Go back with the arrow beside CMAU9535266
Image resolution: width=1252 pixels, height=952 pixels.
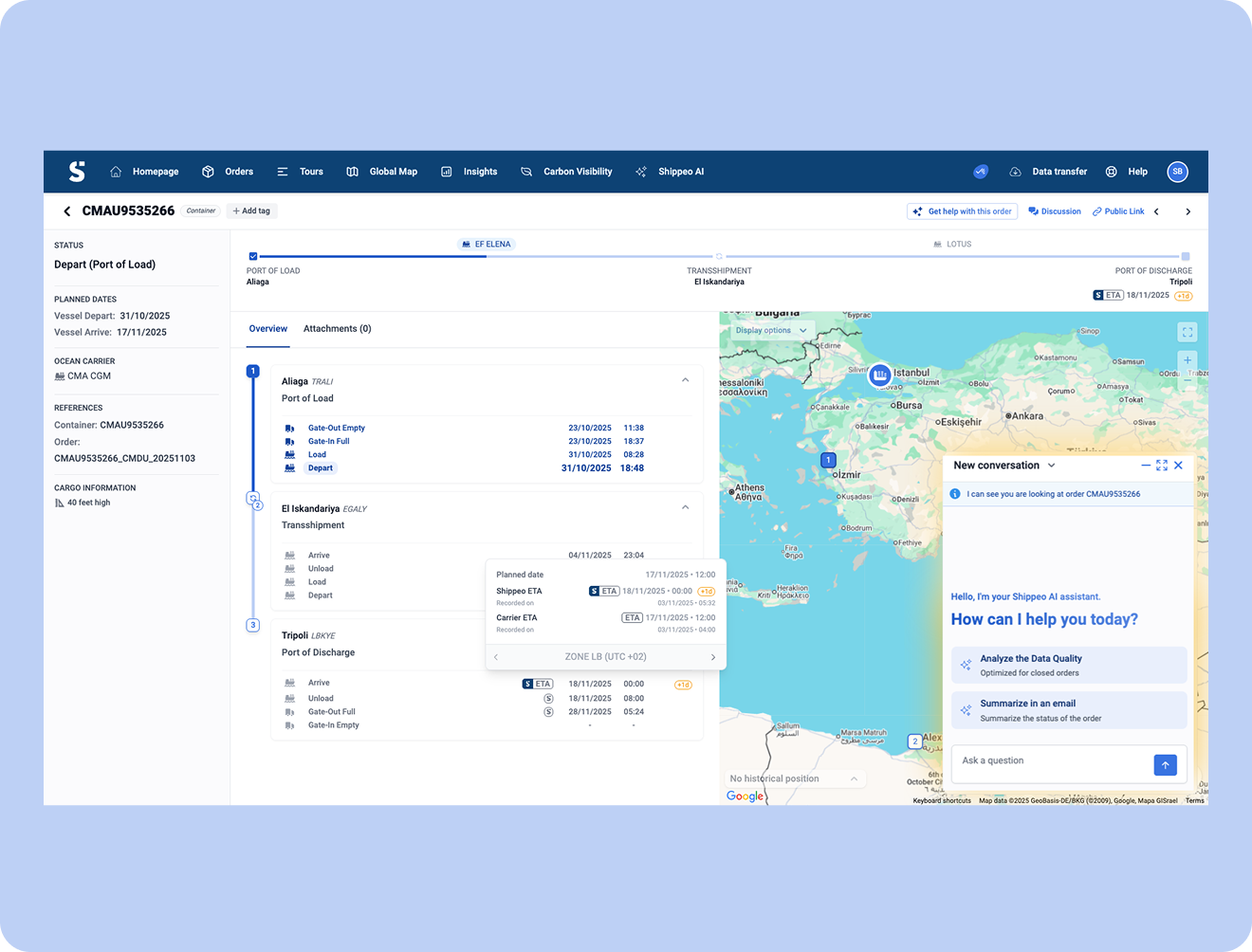click(x=66, y=211)
